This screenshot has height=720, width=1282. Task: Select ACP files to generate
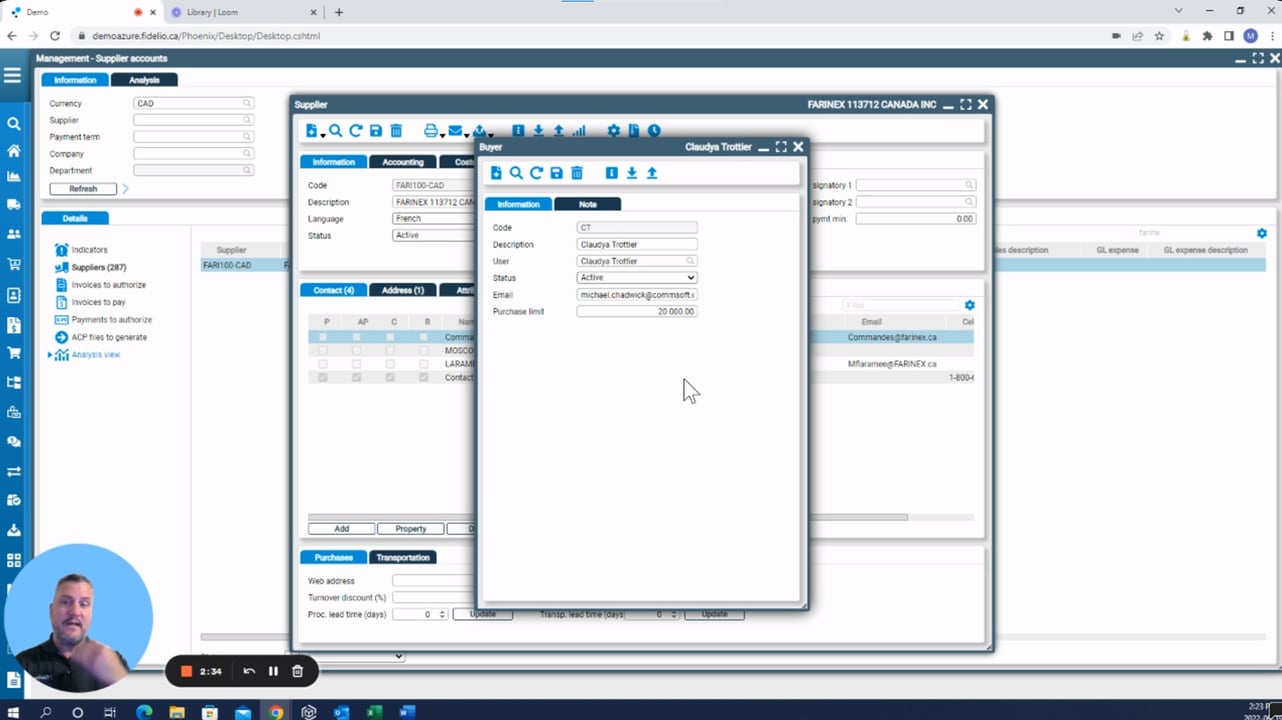109,337
